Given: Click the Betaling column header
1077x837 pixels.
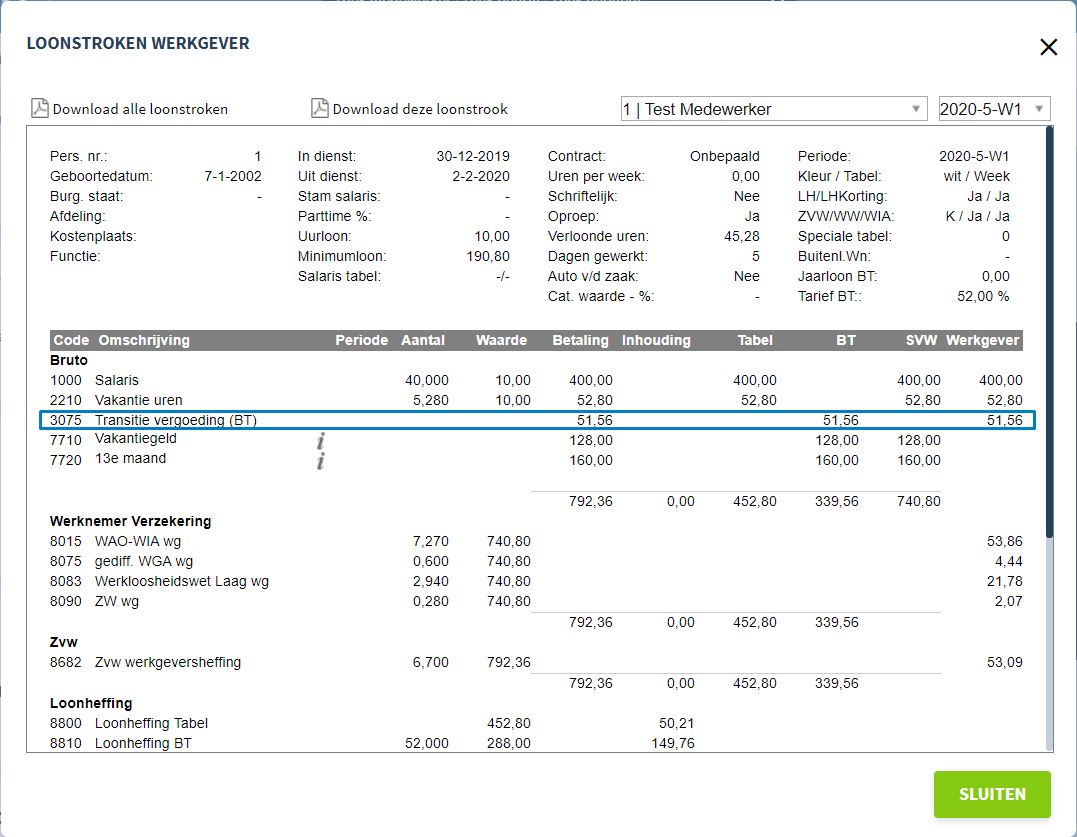Looking at the screenshot, I should [x=580, y=341].
